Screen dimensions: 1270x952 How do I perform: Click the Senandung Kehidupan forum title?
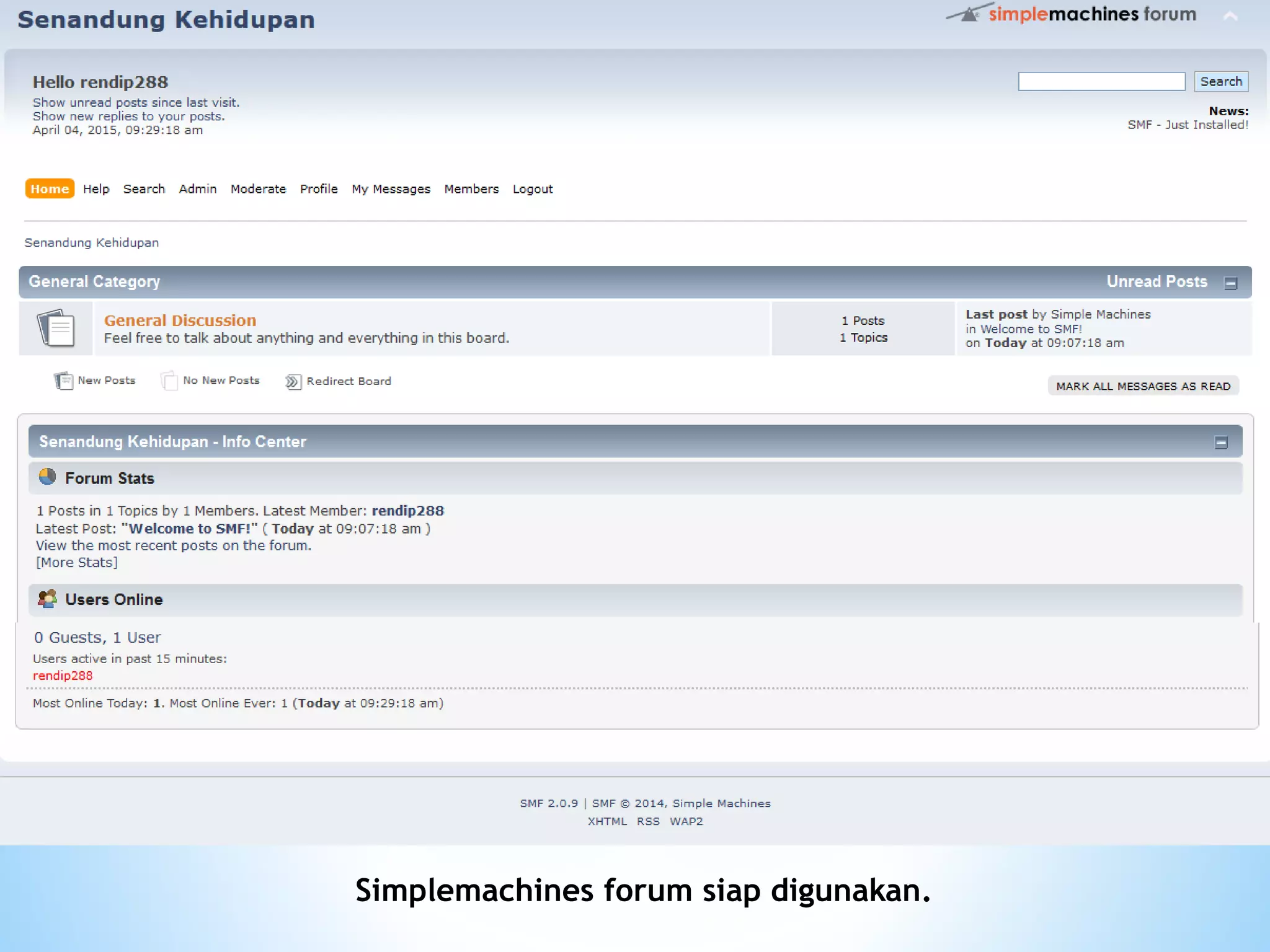[x=166, y=19]
